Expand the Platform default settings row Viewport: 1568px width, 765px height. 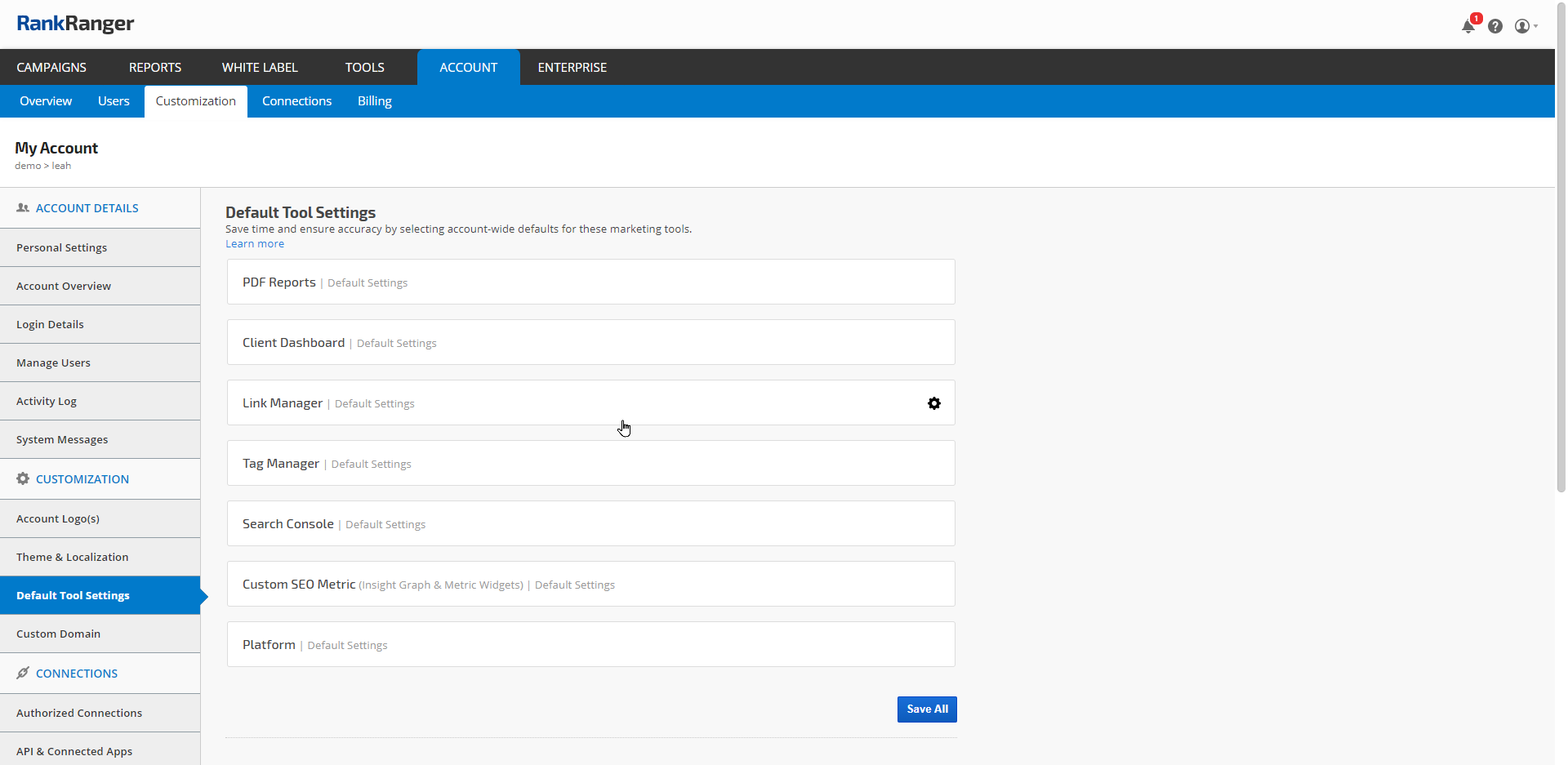pyautogui.click(x=590, y=645)
